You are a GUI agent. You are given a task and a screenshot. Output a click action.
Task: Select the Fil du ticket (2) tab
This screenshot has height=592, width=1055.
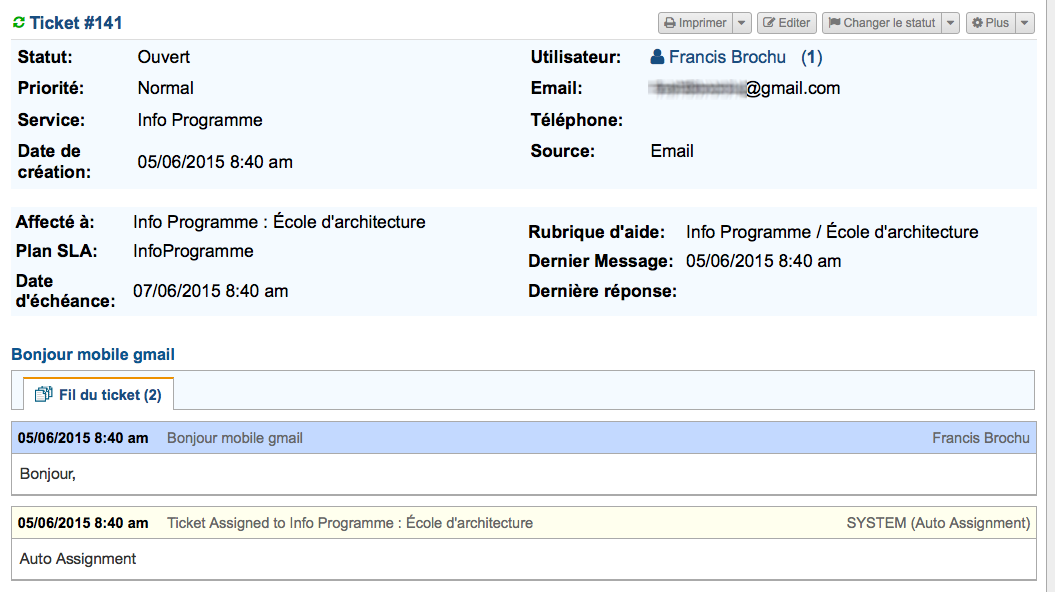click(x=98, y=394)
